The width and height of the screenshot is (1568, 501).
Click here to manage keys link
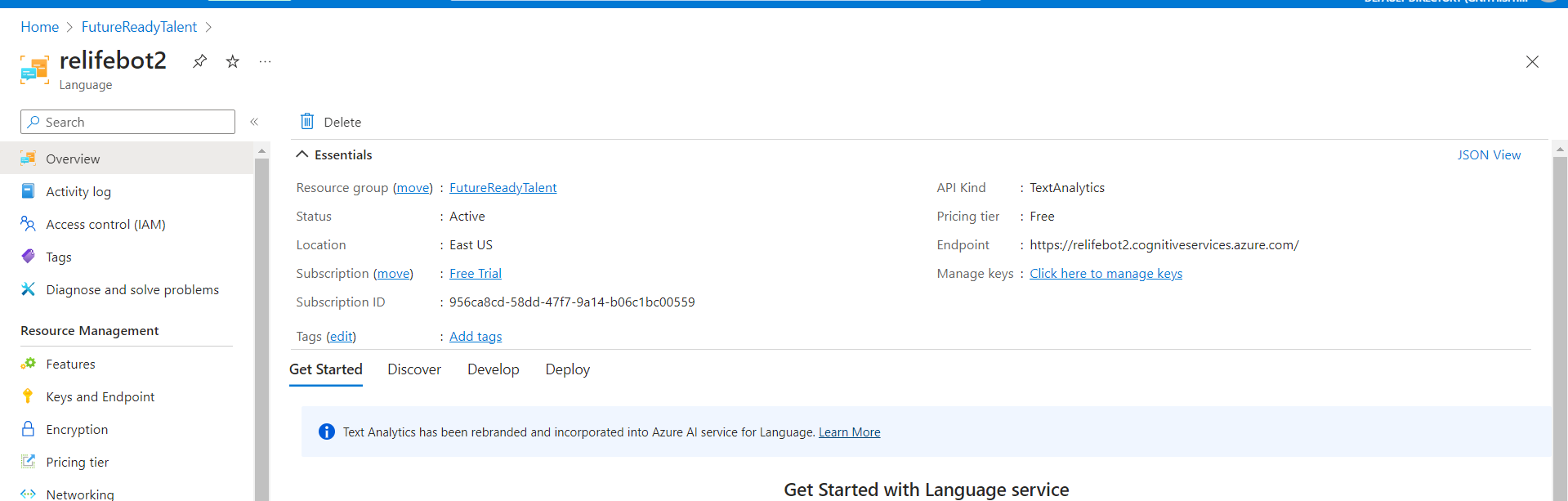coord(1106,273)
